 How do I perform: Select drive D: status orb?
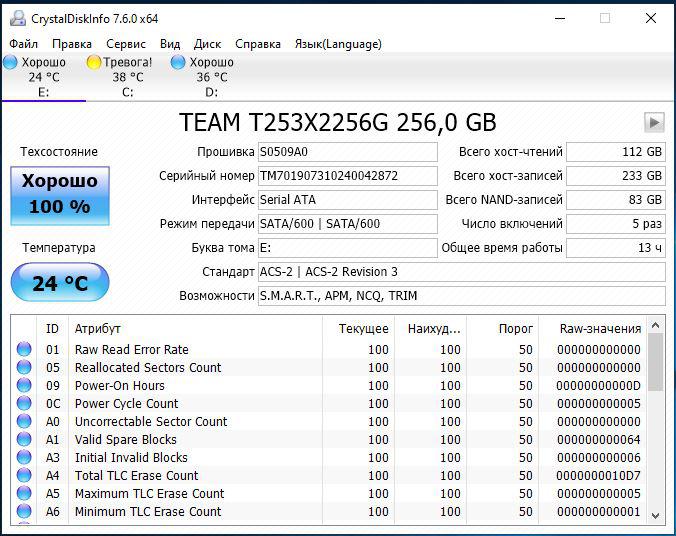[x=178, y=63]
